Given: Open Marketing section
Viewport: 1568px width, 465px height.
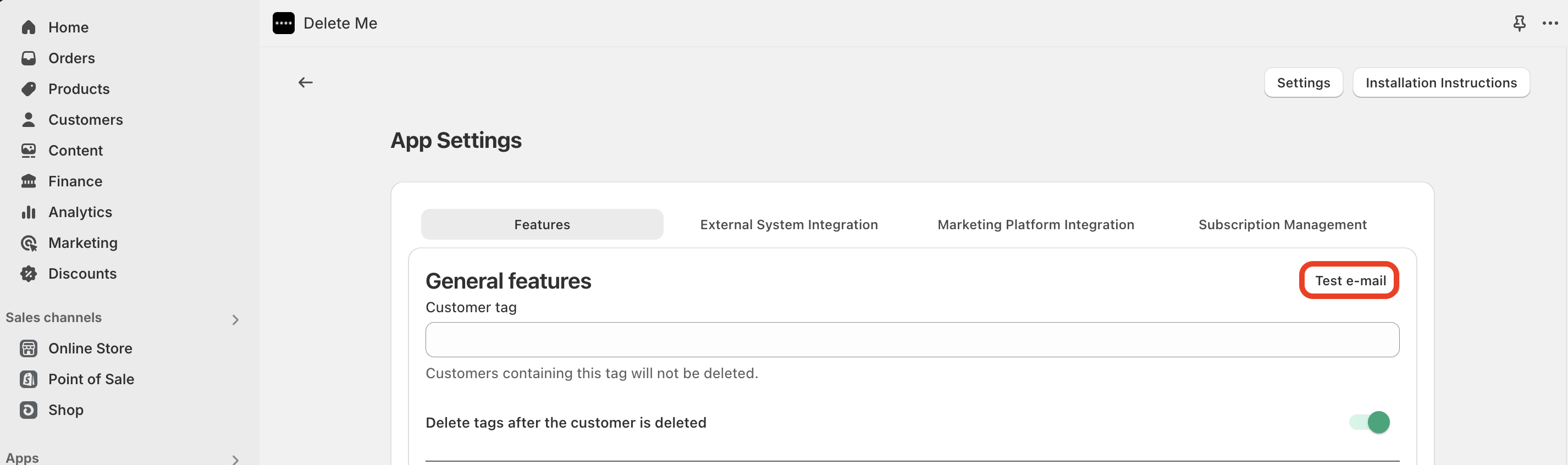Looking at the screenshot, I should click(83, 243).
